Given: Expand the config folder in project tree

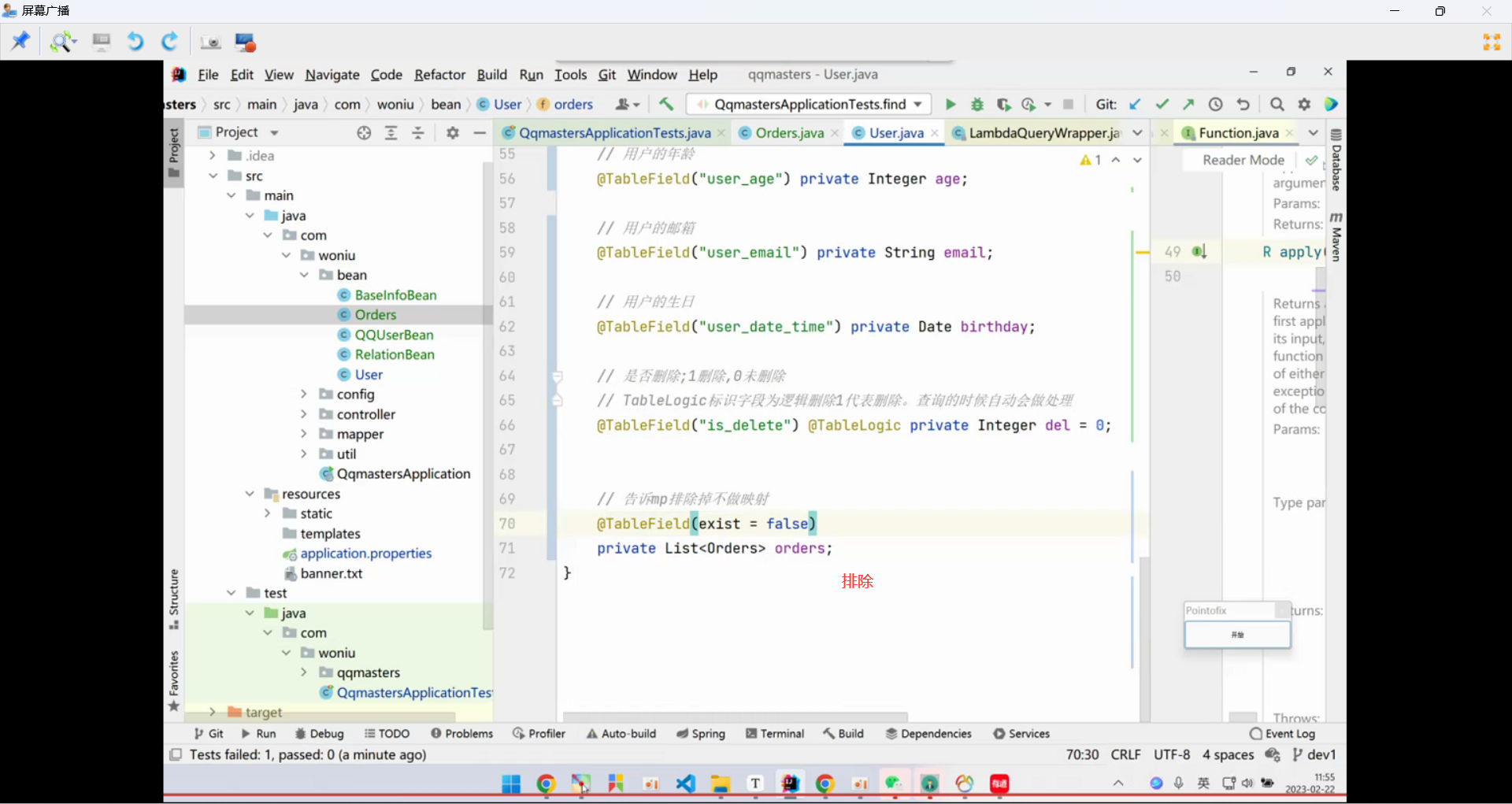Looking at the screenshot, I should (304, 394).
